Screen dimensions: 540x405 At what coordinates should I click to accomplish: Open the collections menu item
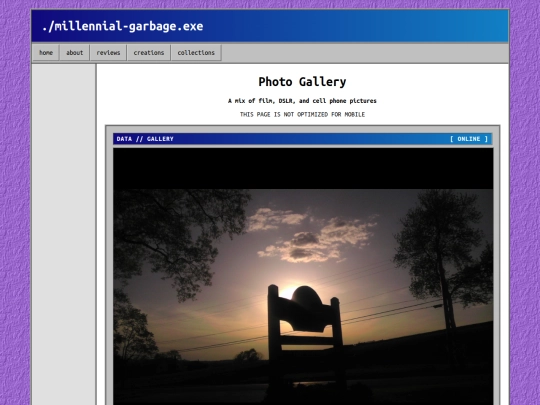(196, 53)
